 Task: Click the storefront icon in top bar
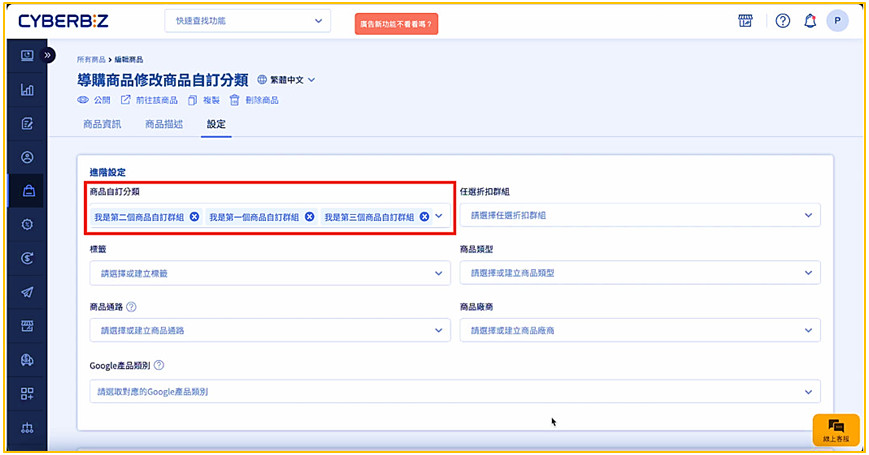(745, 21)
